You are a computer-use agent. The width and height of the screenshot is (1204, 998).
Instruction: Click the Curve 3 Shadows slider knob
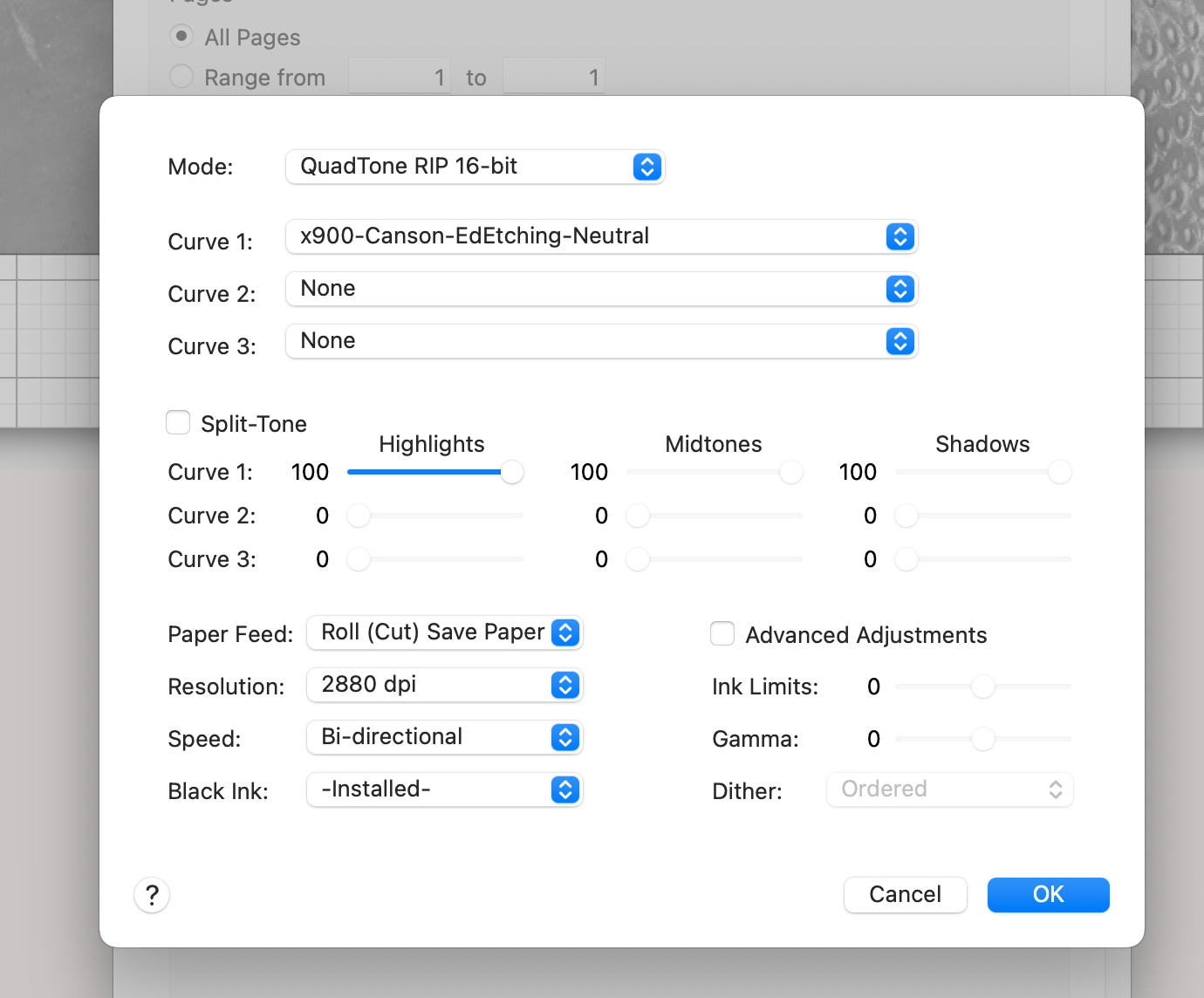click(906, 559)
